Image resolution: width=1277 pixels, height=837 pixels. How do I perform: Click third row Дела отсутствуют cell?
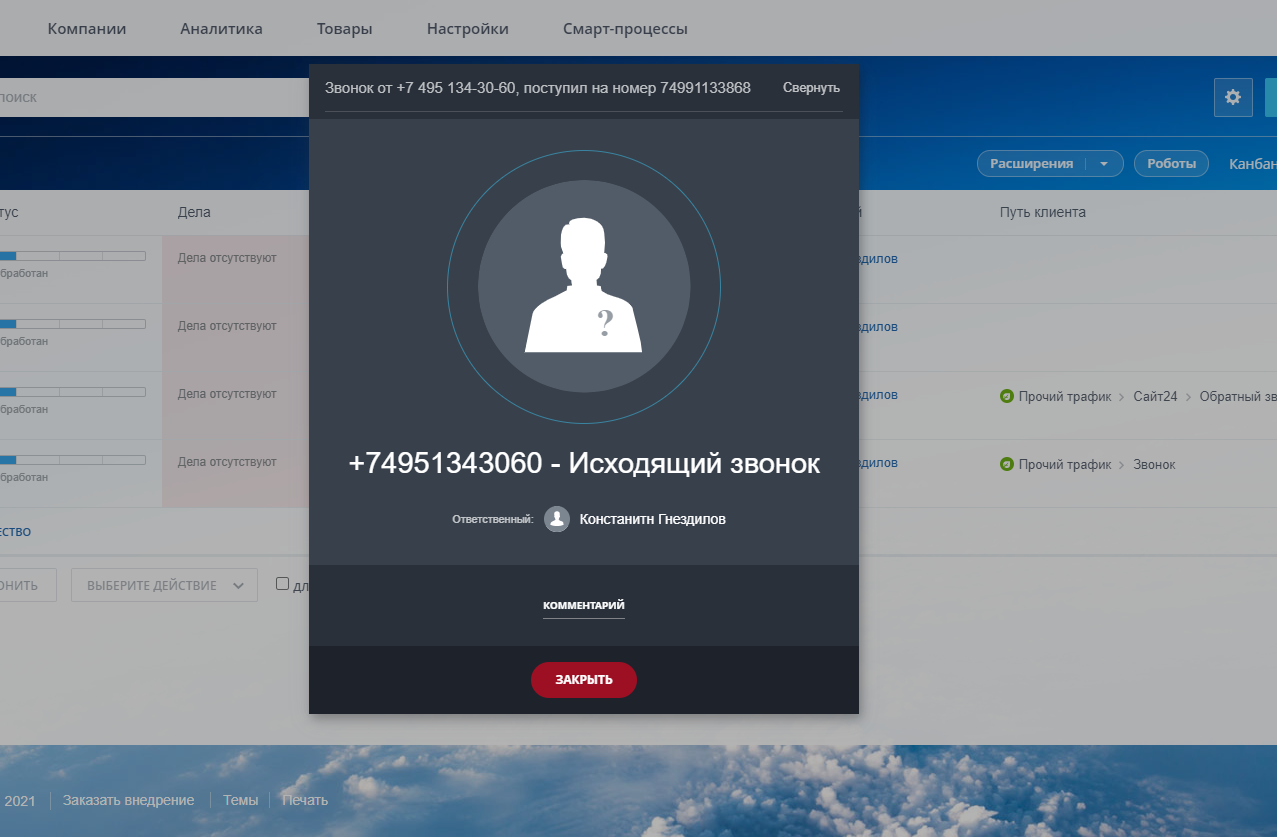pos(235,405)
